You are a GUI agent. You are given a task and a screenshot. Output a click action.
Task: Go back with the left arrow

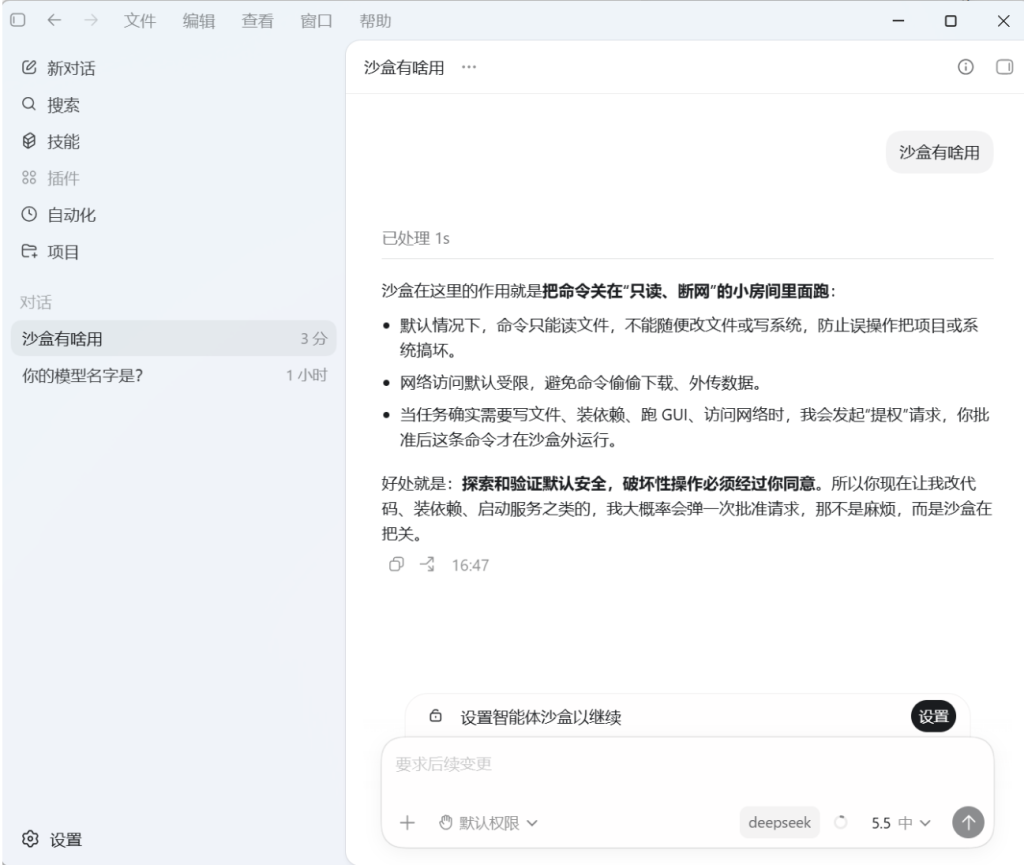point(54,20)
